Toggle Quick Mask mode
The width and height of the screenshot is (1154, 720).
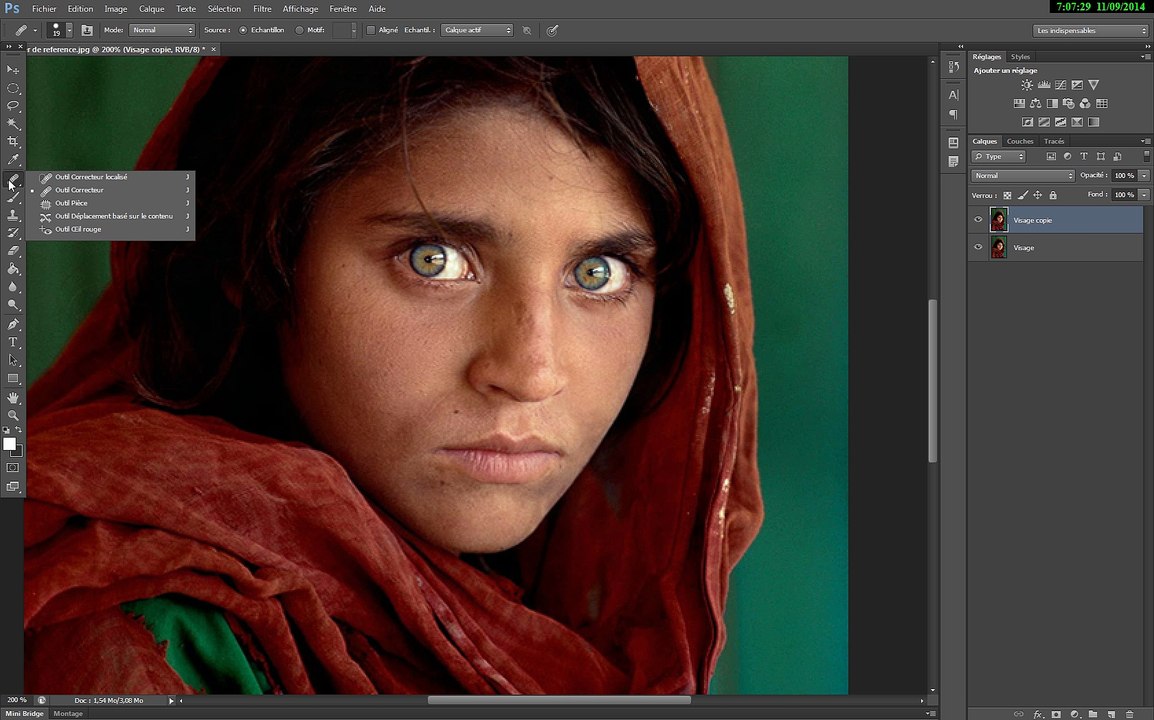click(x=13, y=467)
